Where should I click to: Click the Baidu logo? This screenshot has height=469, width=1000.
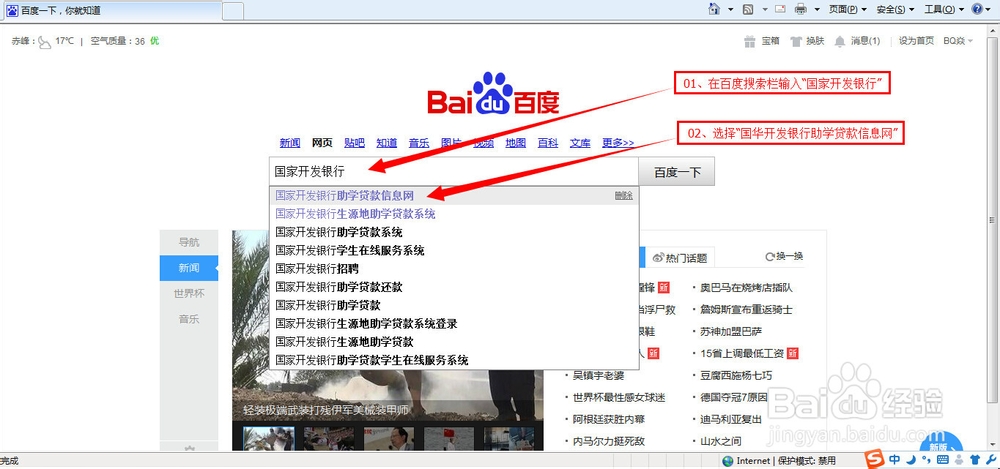coord(493,93)
